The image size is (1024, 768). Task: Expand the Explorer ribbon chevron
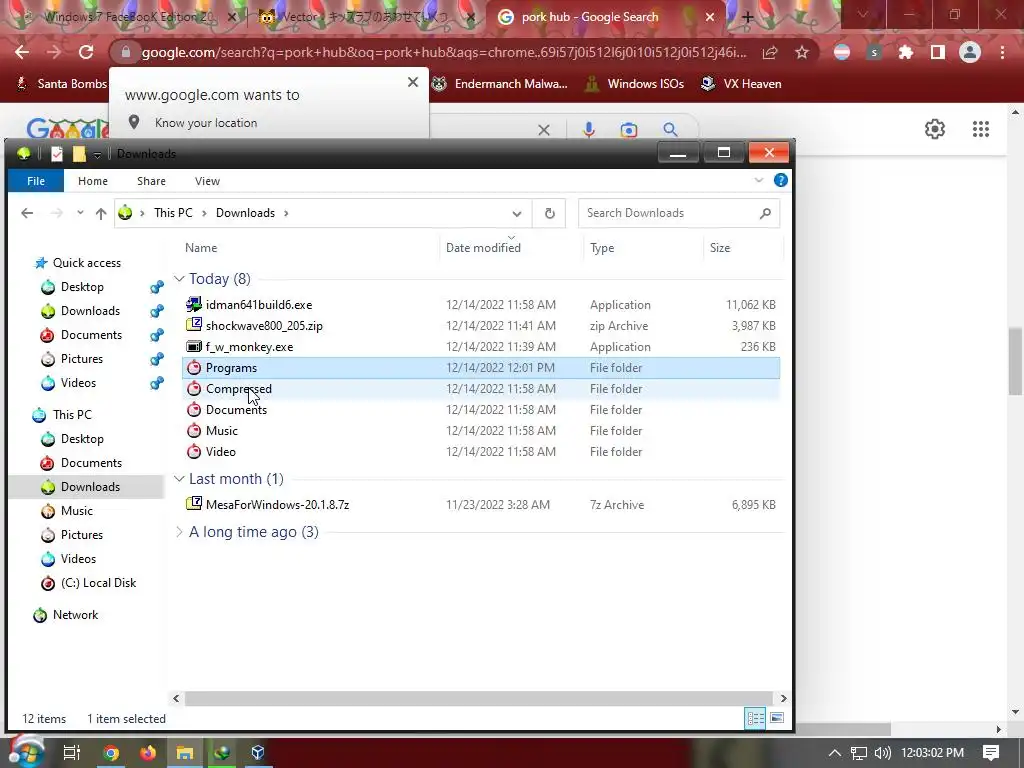(x=758, y=180)
